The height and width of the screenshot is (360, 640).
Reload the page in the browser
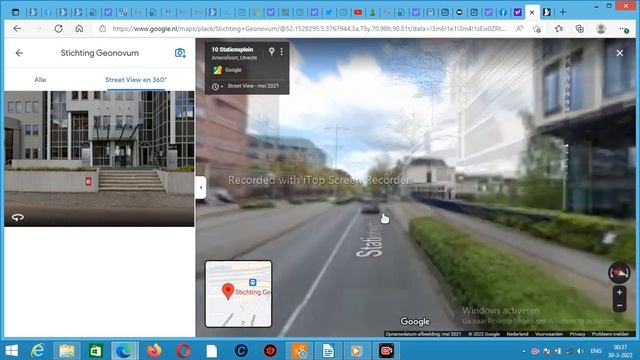click(59, 29)
